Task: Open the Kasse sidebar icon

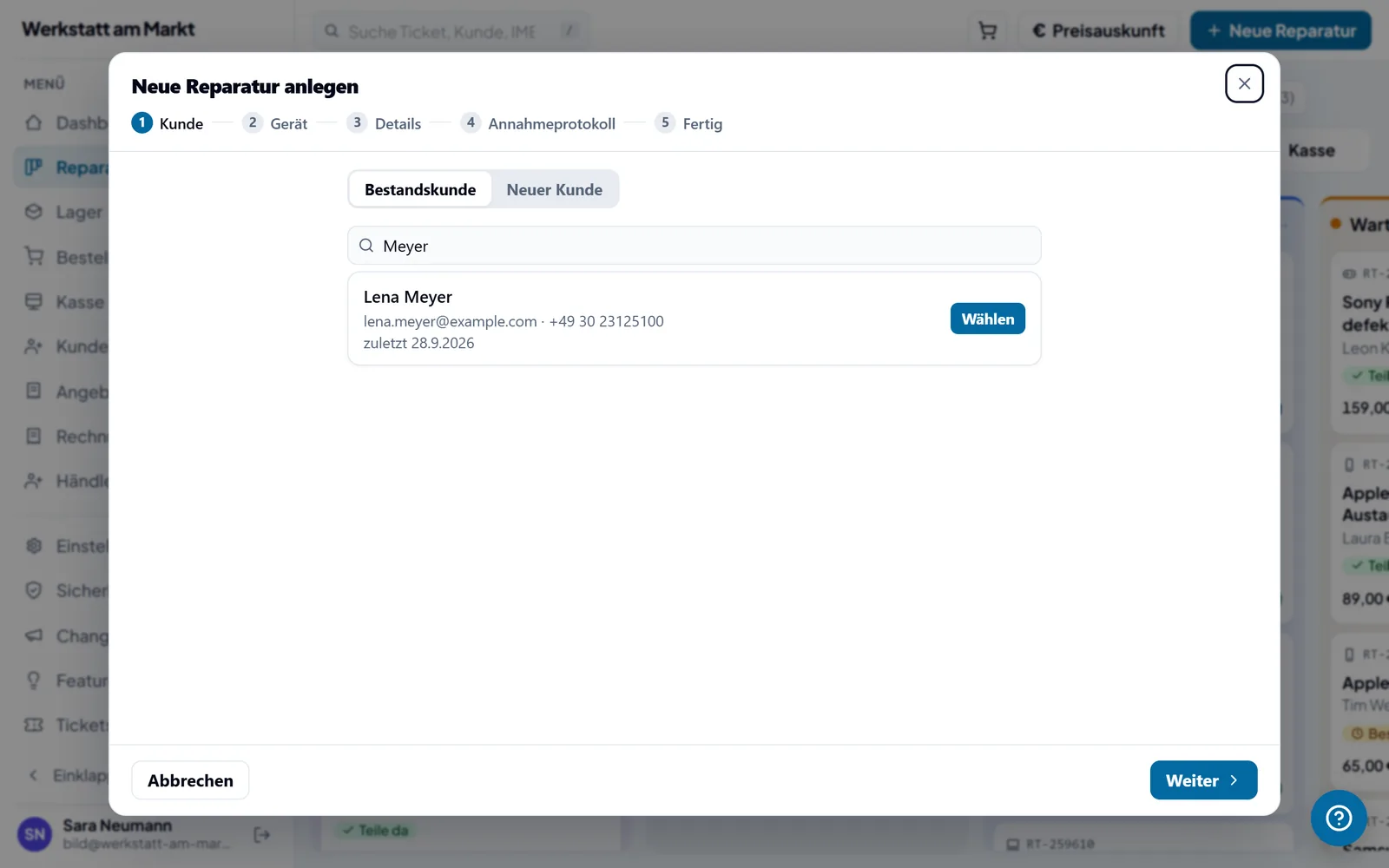Action: 34,302
